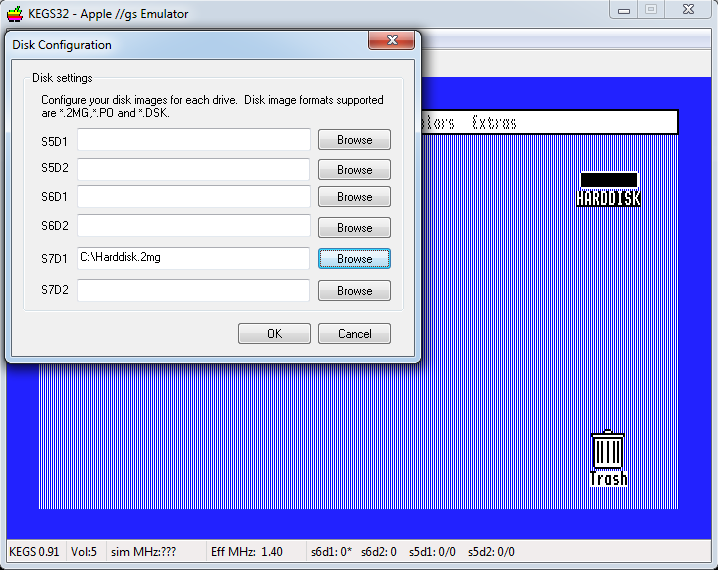718x570 pixels.
Task: Browse for the S7D1 disk image
Action: point(354,259)
